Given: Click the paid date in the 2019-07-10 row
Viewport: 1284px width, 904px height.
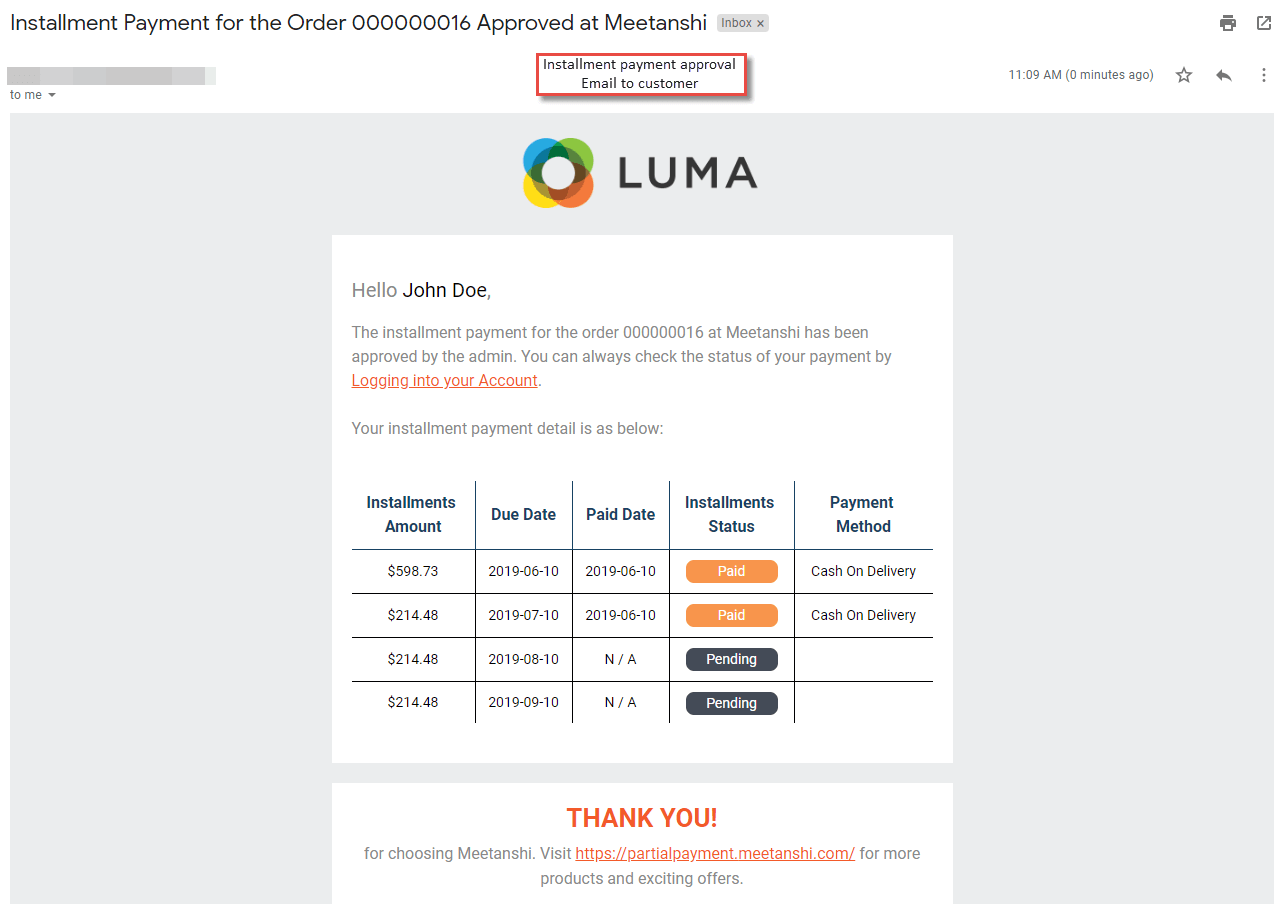Looking at the screenshot, I should [621, 615].
